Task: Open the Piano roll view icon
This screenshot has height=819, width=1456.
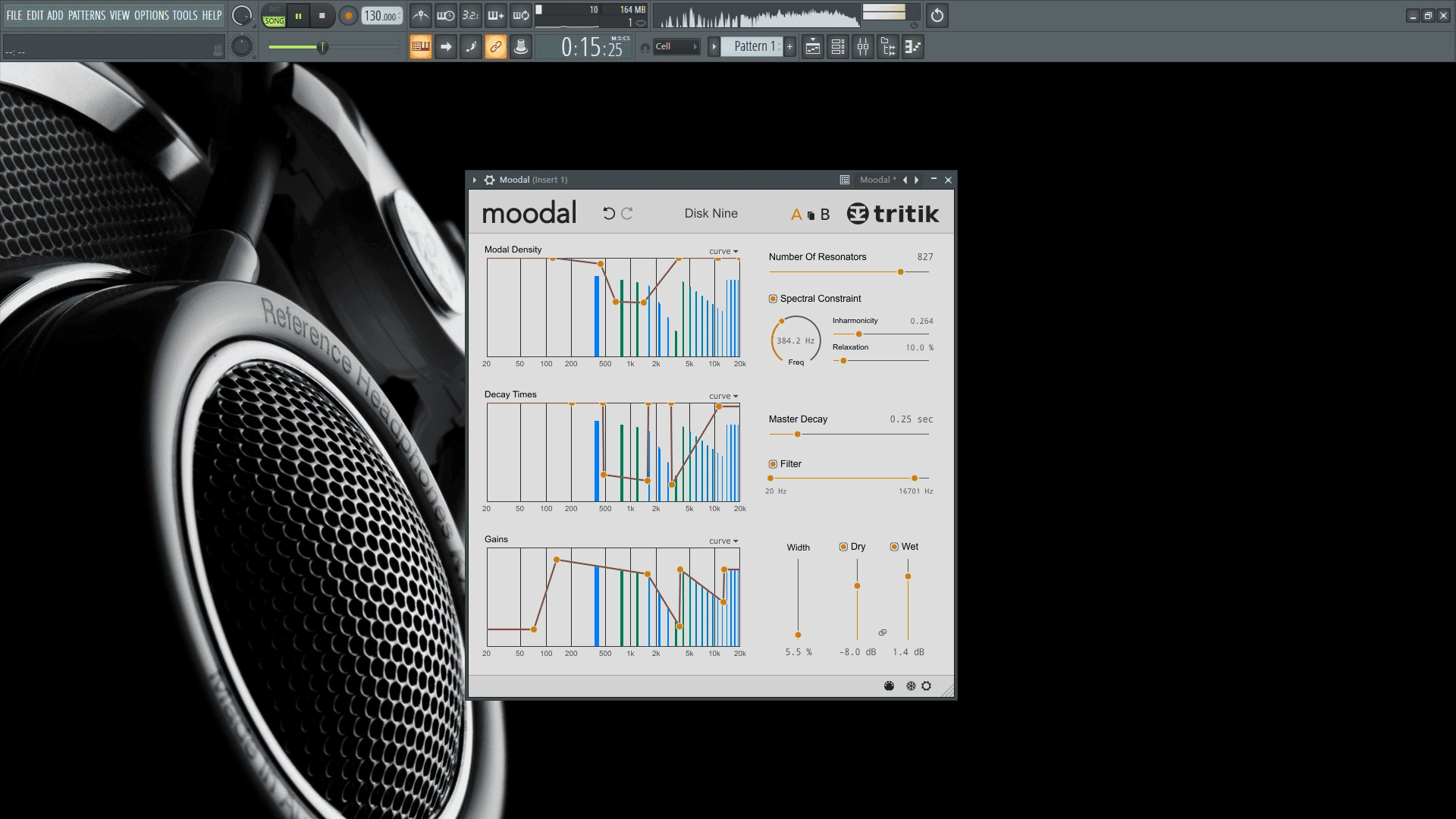Action: click(913, 47)
